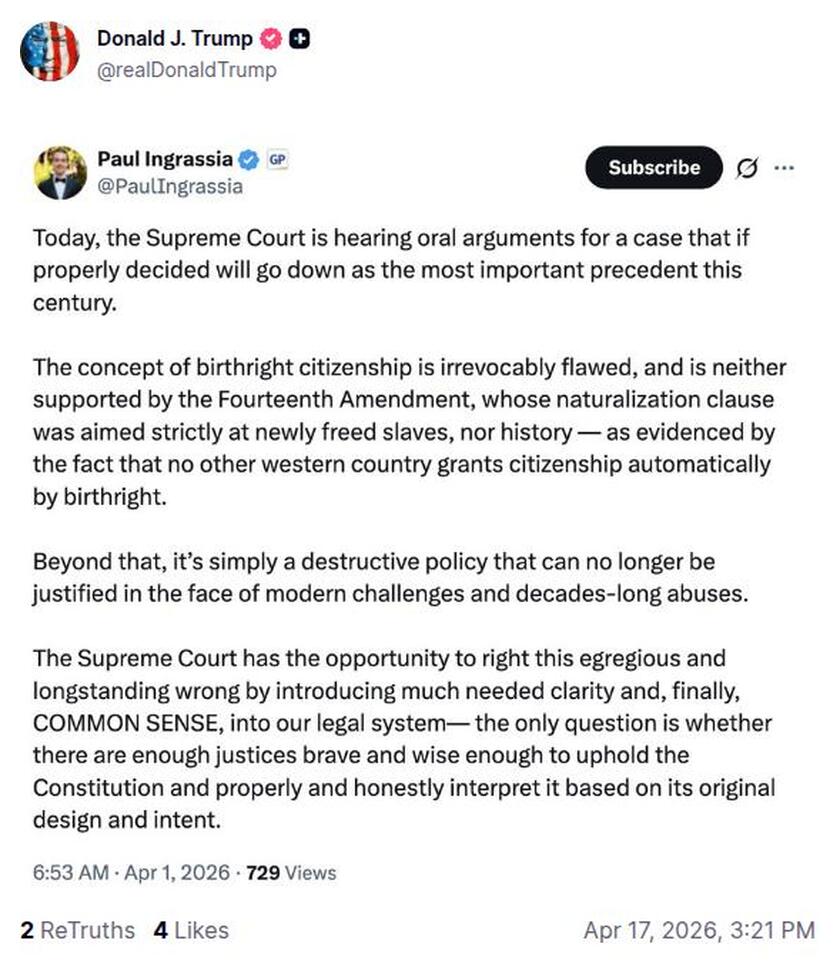Screen dimensions: 840x977
Task: Click the 6:53 AM · Apr 1, 2026 timestamp
Action: 133,872
